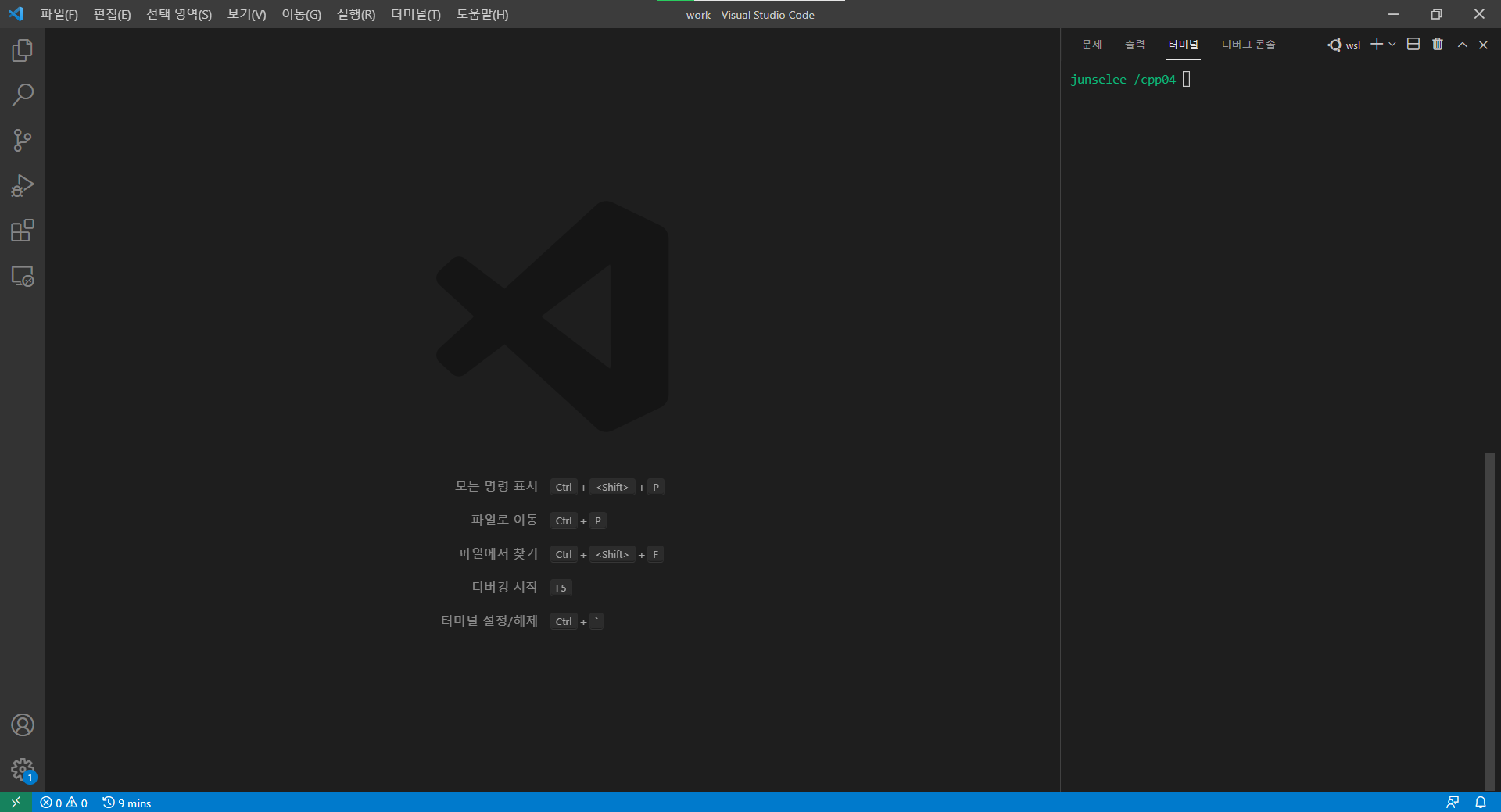This screenshot has width=1501, height=812.
Task: Maximize the panel with up chevron
Action: (1463, 45)
